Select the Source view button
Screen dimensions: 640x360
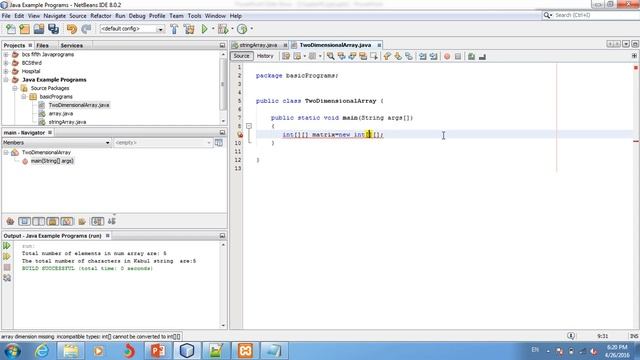[x=241, y=56]
